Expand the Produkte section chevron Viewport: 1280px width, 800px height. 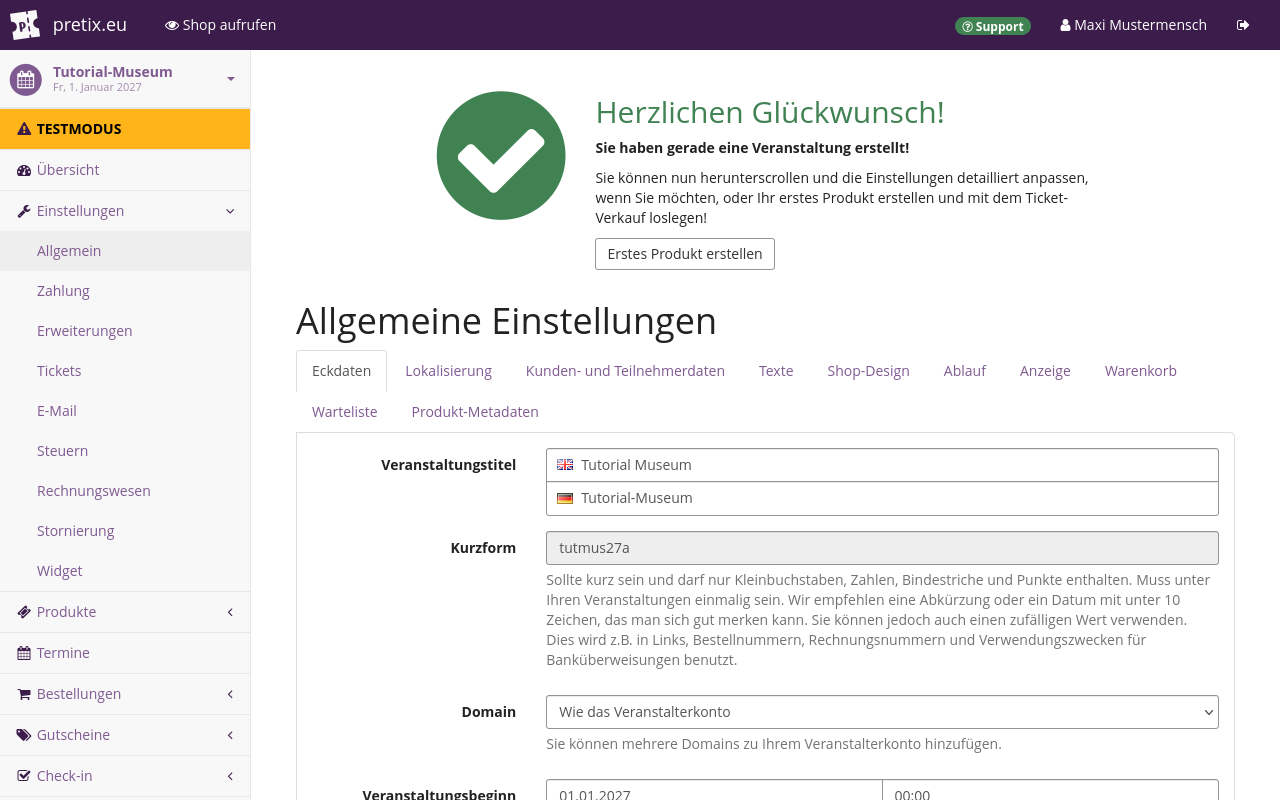coord(230,612)
